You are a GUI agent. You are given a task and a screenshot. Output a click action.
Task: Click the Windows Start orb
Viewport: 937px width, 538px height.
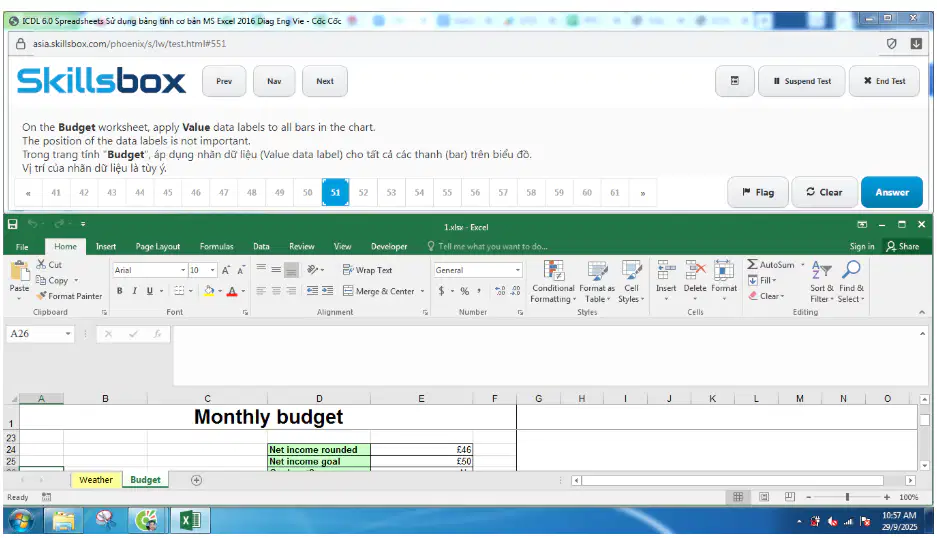tap(22, 521)
